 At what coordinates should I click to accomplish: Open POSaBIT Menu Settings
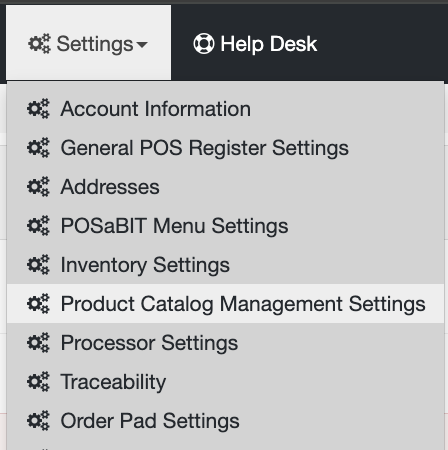coord(225,226)
